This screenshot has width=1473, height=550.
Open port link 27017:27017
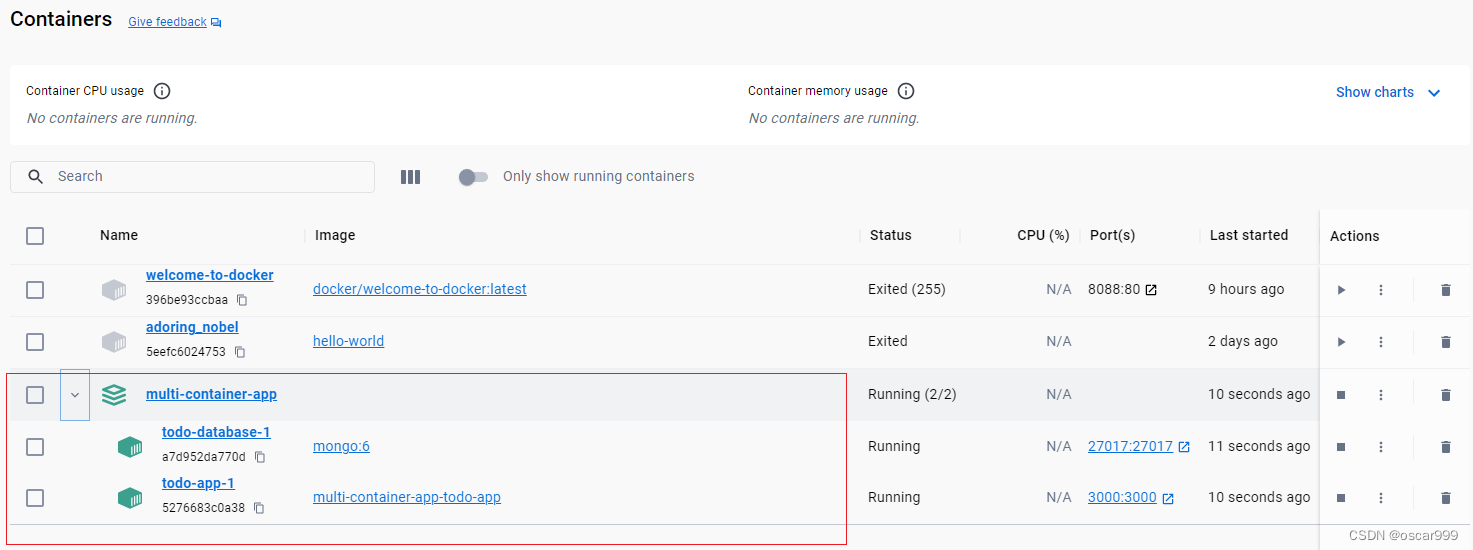point(1130,447)
